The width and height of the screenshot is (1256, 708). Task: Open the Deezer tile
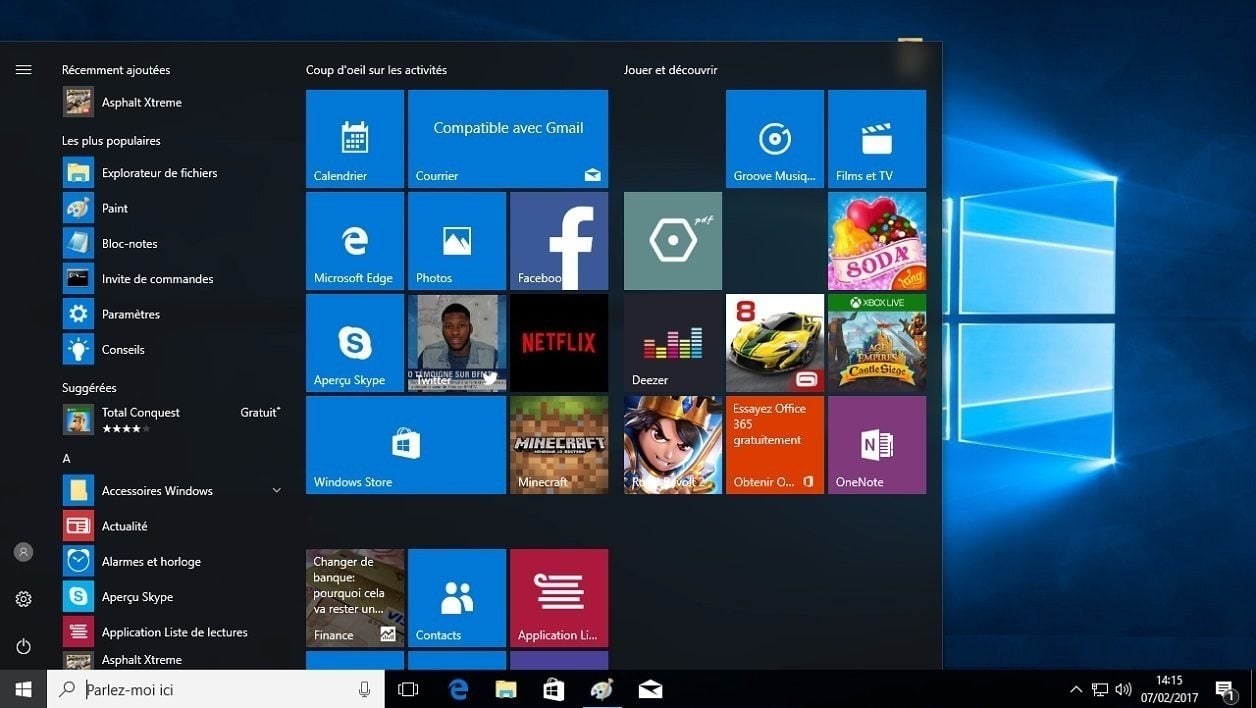point(673,343)
